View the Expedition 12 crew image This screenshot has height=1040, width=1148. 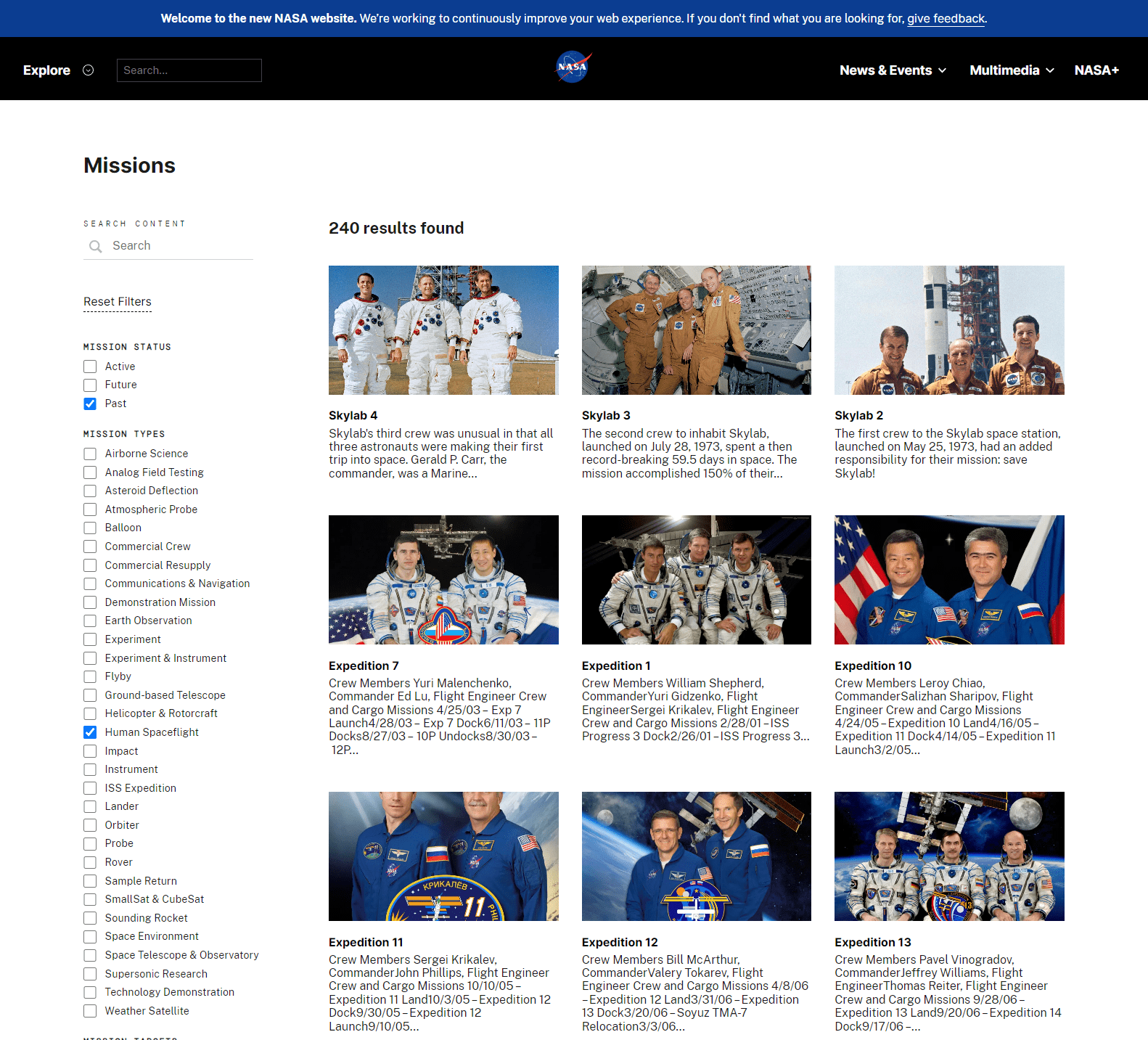point(697,856)
